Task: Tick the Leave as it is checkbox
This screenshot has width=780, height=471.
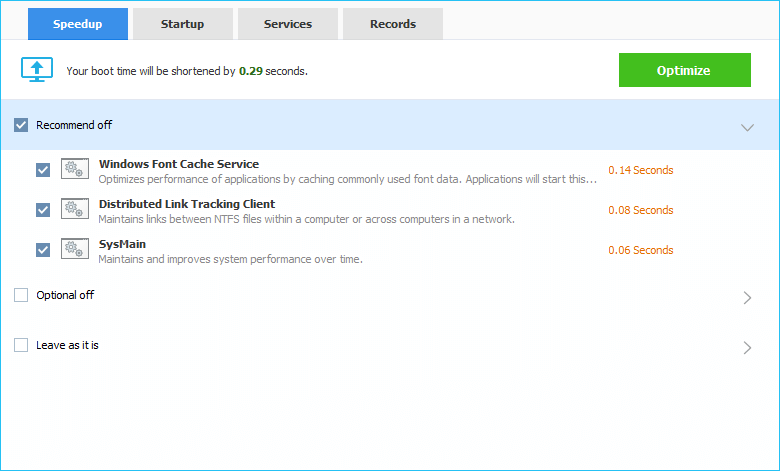Action: (21, 345)
